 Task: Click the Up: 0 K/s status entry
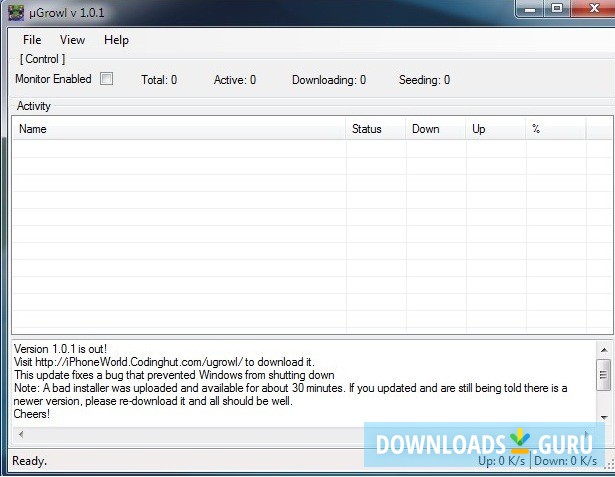coord(501,461)
